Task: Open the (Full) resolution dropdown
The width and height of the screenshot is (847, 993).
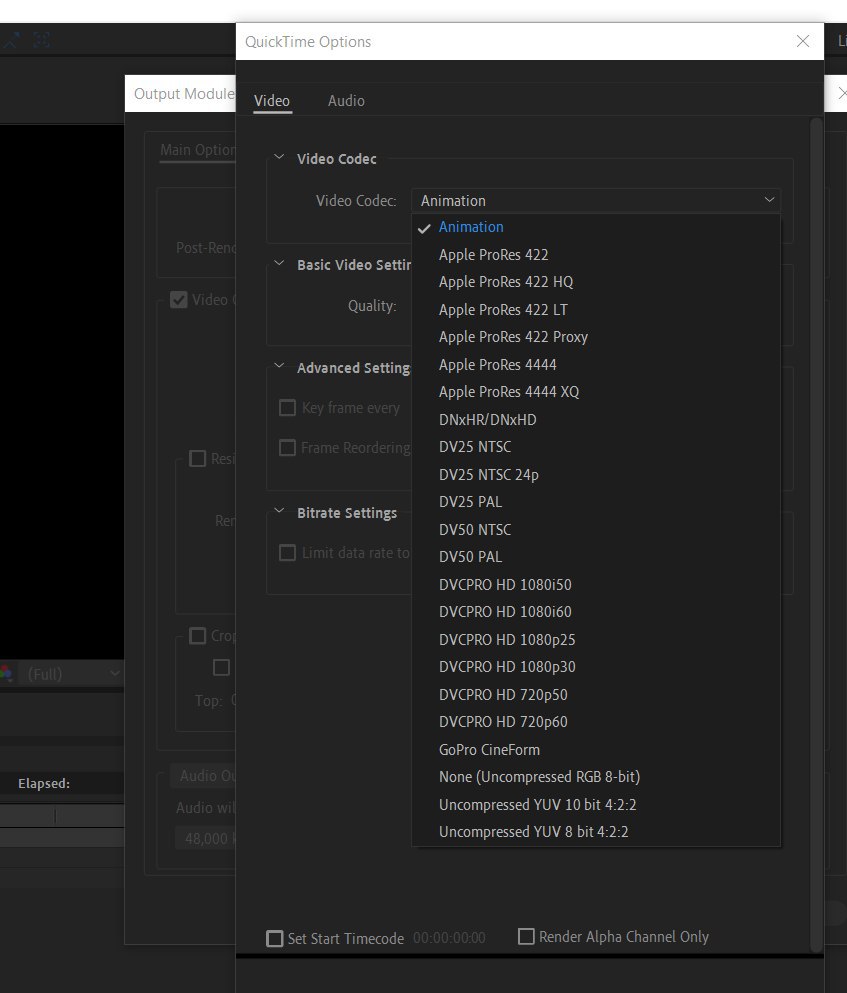Action: click(x=74, y=674)
